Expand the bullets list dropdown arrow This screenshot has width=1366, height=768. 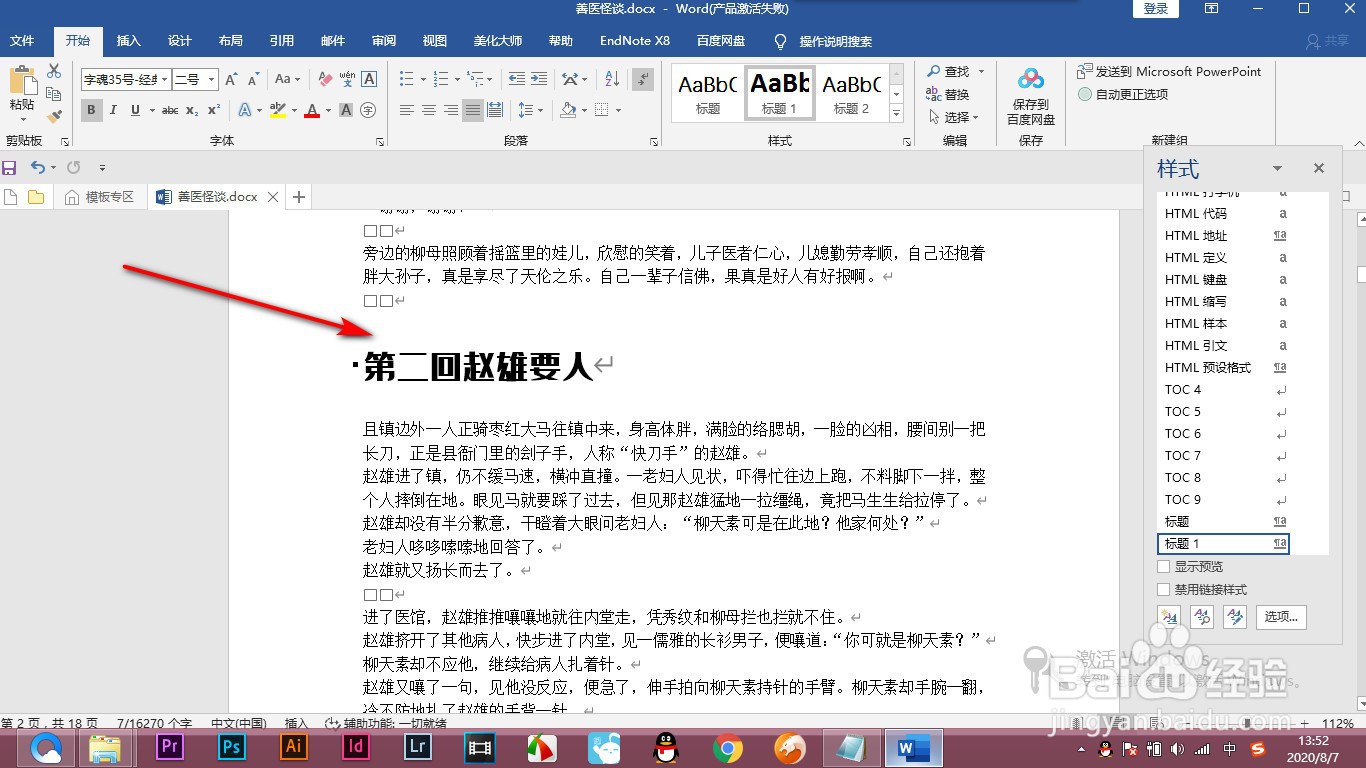click(422, 79)
